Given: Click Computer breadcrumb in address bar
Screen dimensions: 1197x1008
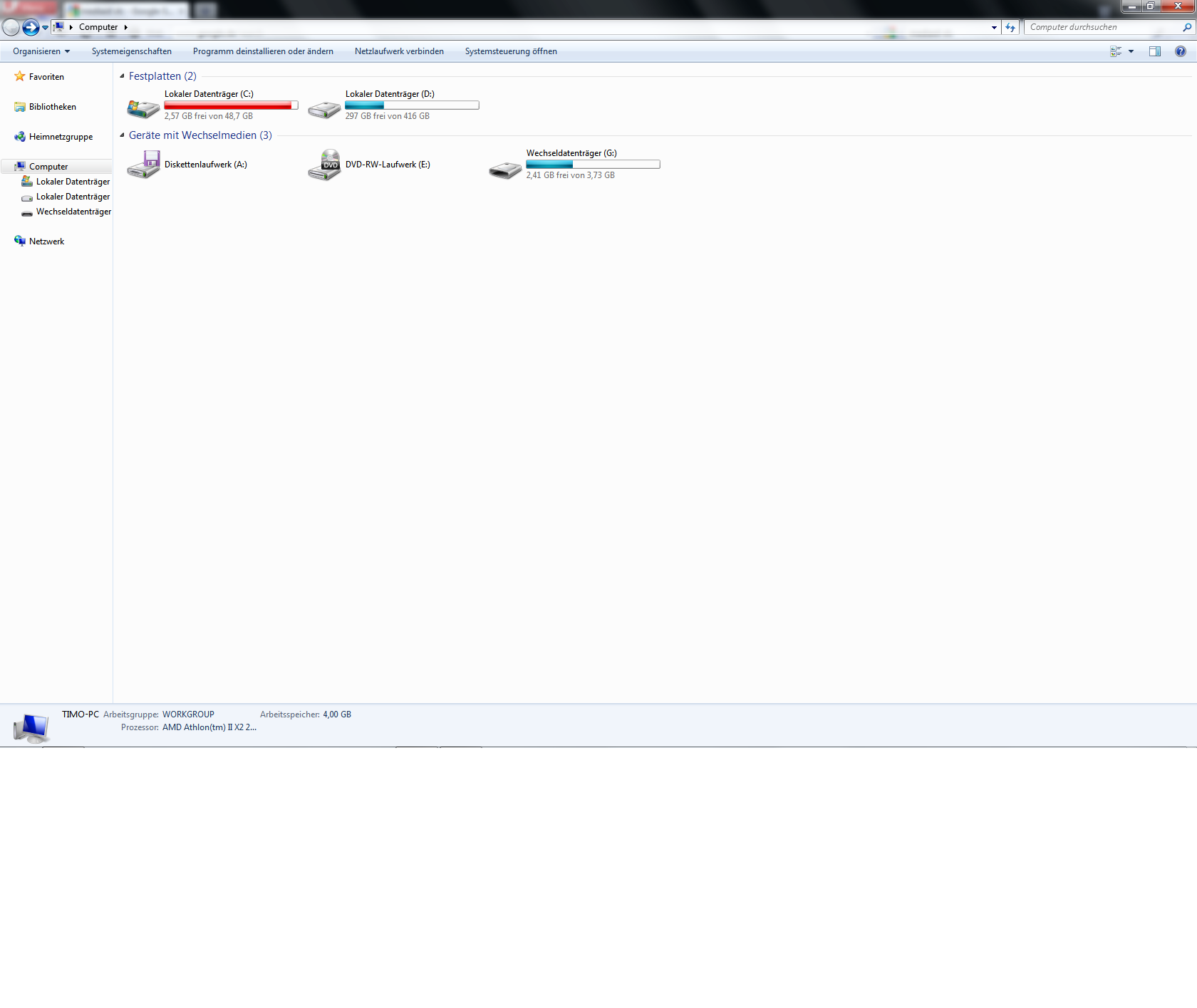Looking at the screenshot, I should (x=98, y=27).
